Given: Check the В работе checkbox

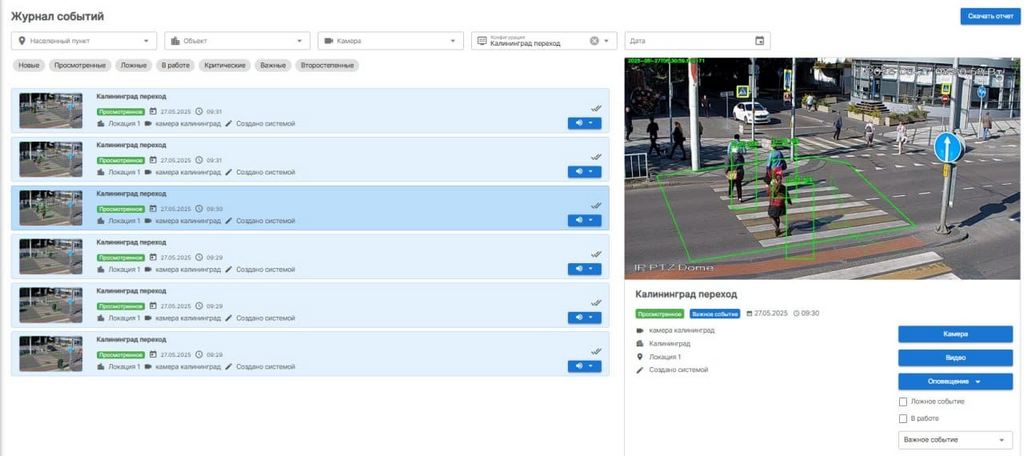Looking at the screenshot, I should (x=903, y=418).
